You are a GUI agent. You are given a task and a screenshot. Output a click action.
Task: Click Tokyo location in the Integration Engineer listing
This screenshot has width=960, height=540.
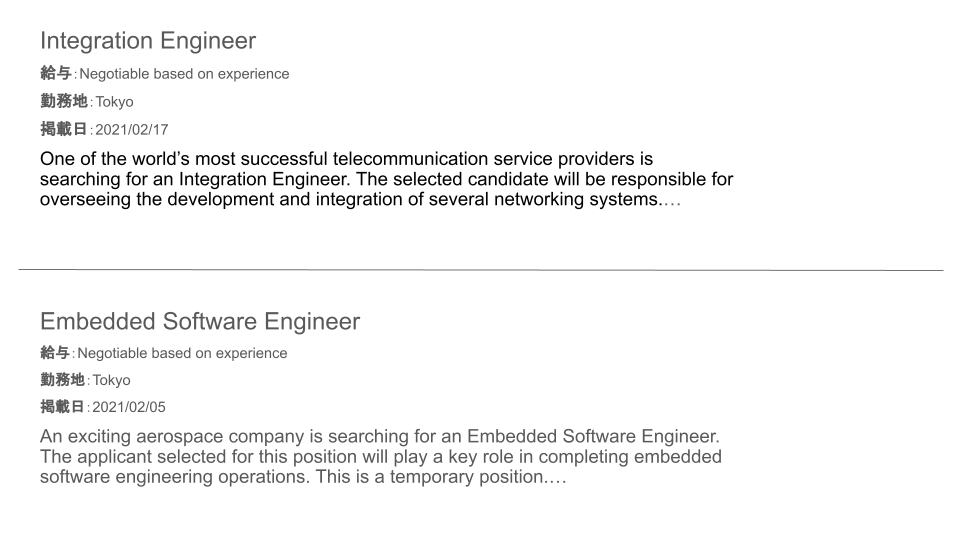[114, 102]
